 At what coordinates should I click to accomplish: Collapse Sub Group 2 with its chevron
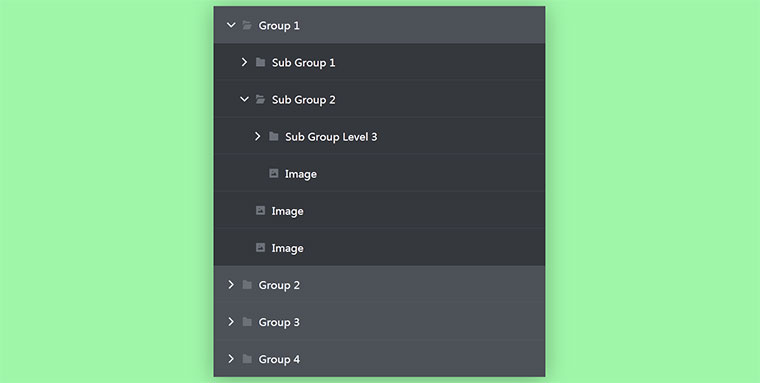[x=244, y=99]
